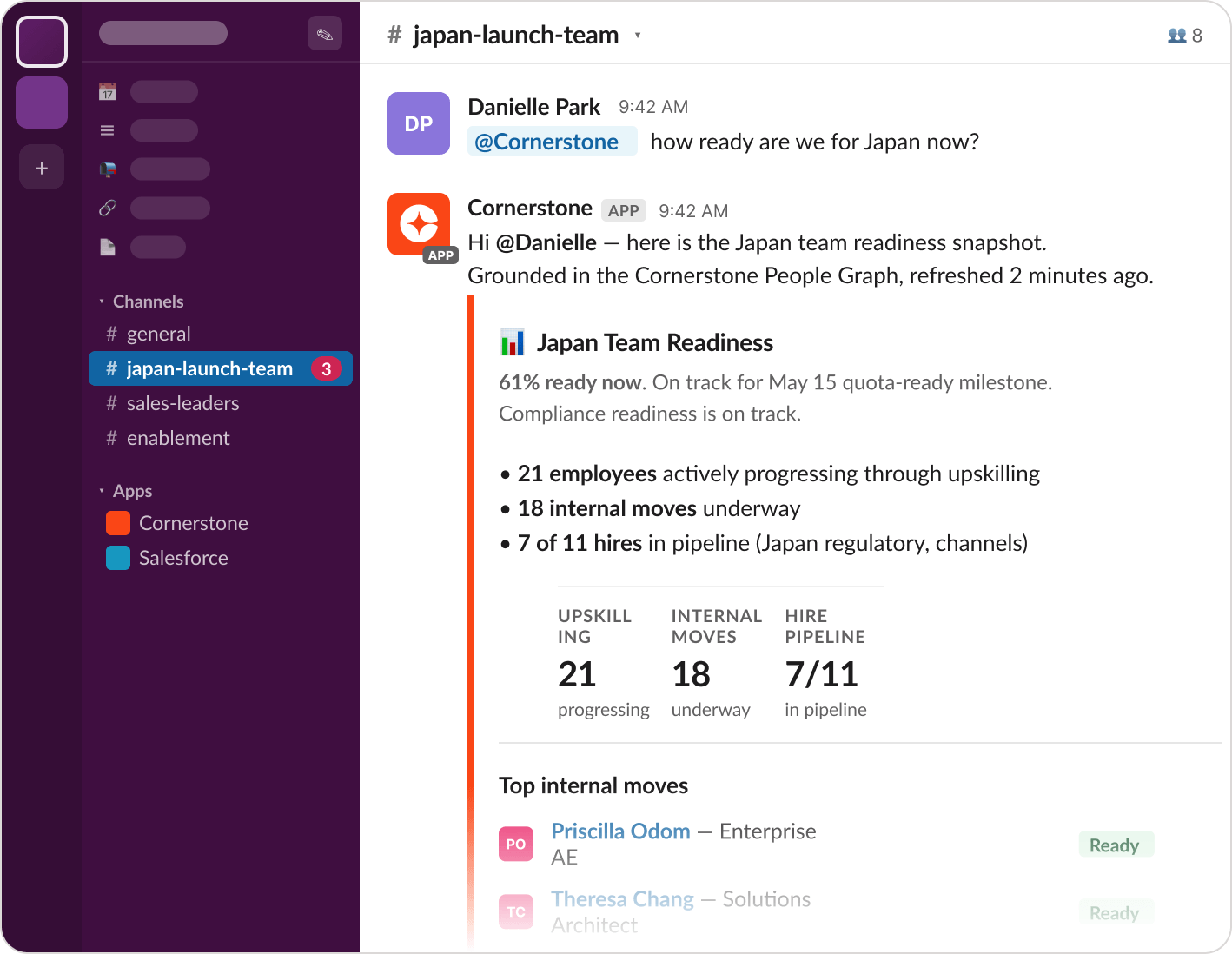Image resolution: width=1232 pixels, height=954 pixels.
Task: Open the japan-launch-team channel header dropdown arrow
Action: [x=638, y=36]
